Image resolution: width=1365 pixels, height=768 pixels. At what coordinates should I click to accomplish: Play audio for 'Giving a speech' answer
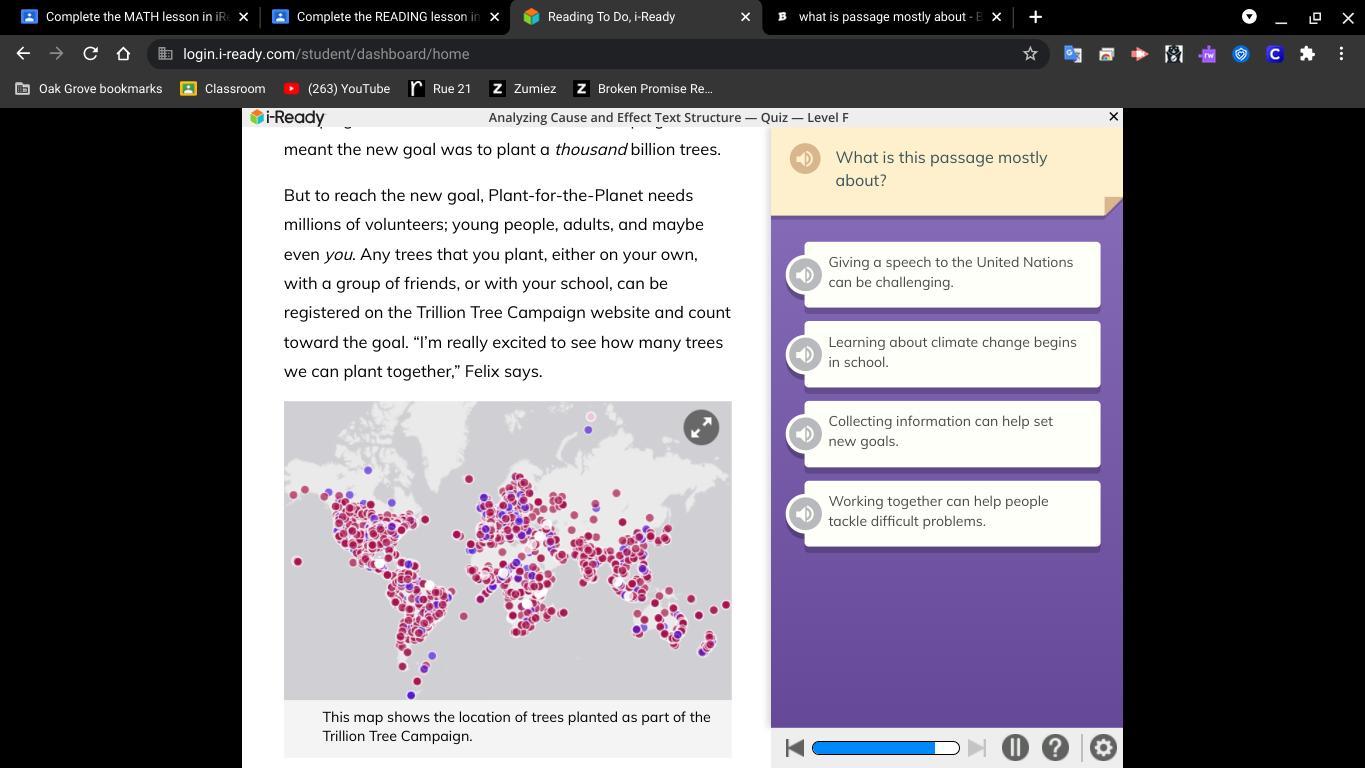pos(805,275)
